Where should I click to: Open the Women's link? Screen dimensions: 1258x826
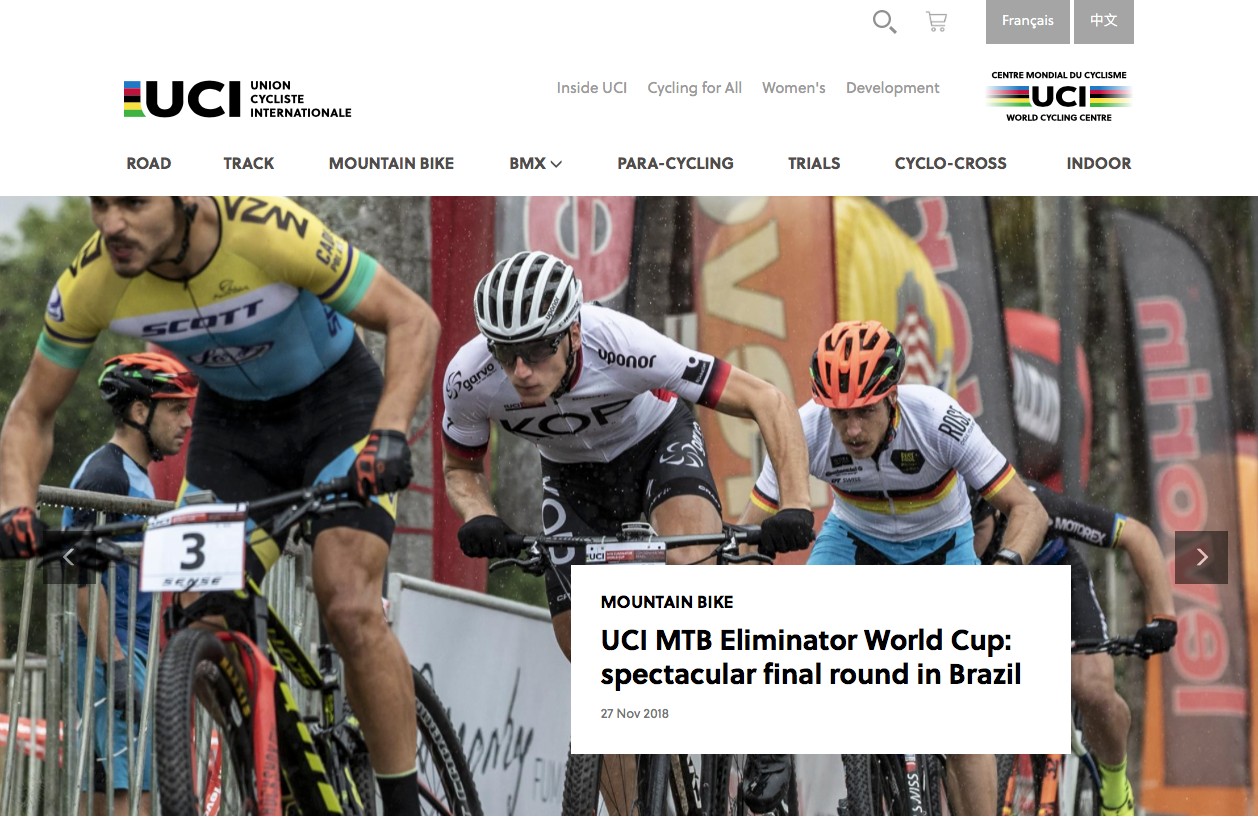coord(794,88)
